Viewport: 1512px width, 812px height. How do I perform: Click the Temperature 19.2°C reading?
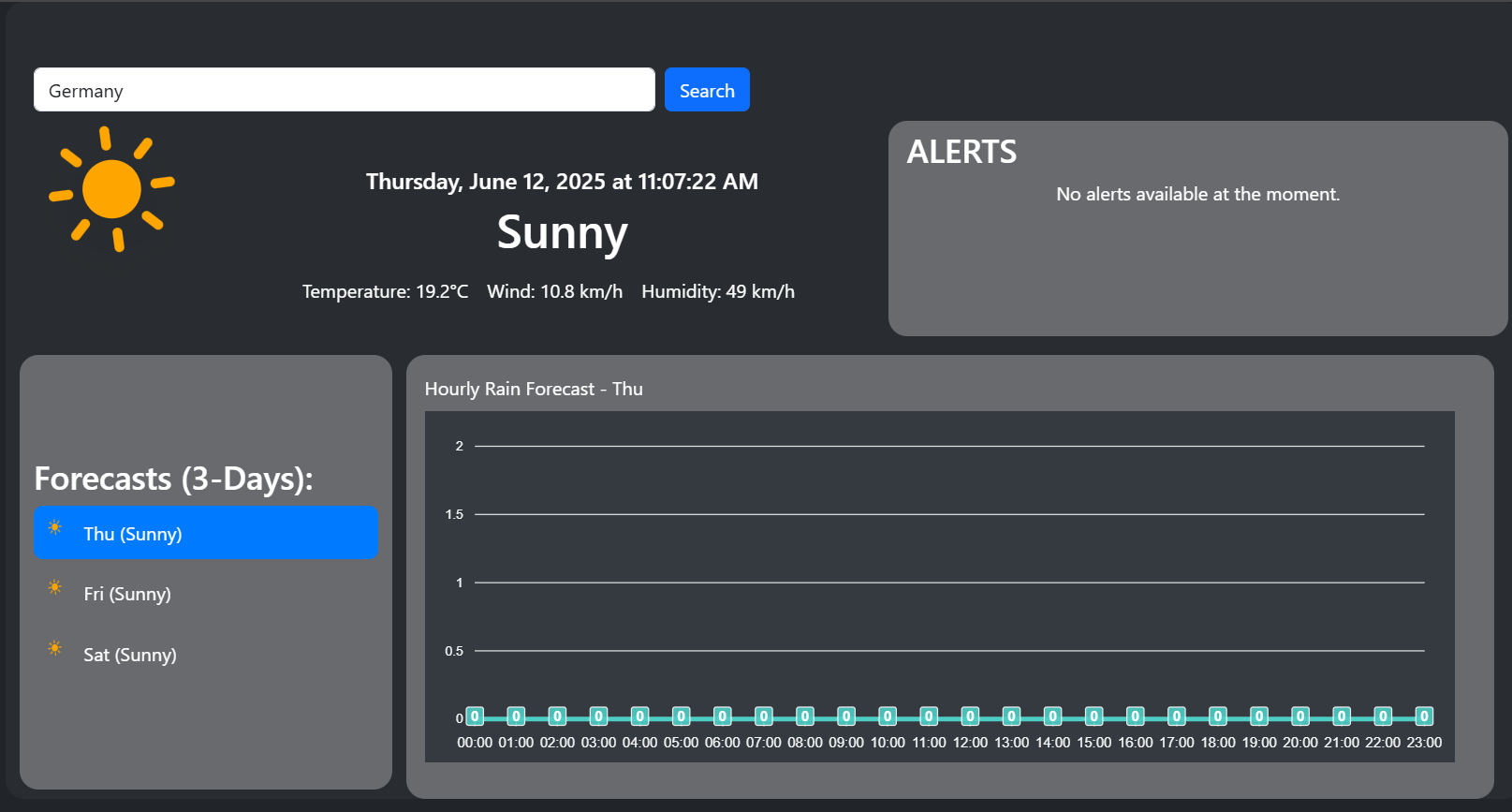click(x=385, y=291)
